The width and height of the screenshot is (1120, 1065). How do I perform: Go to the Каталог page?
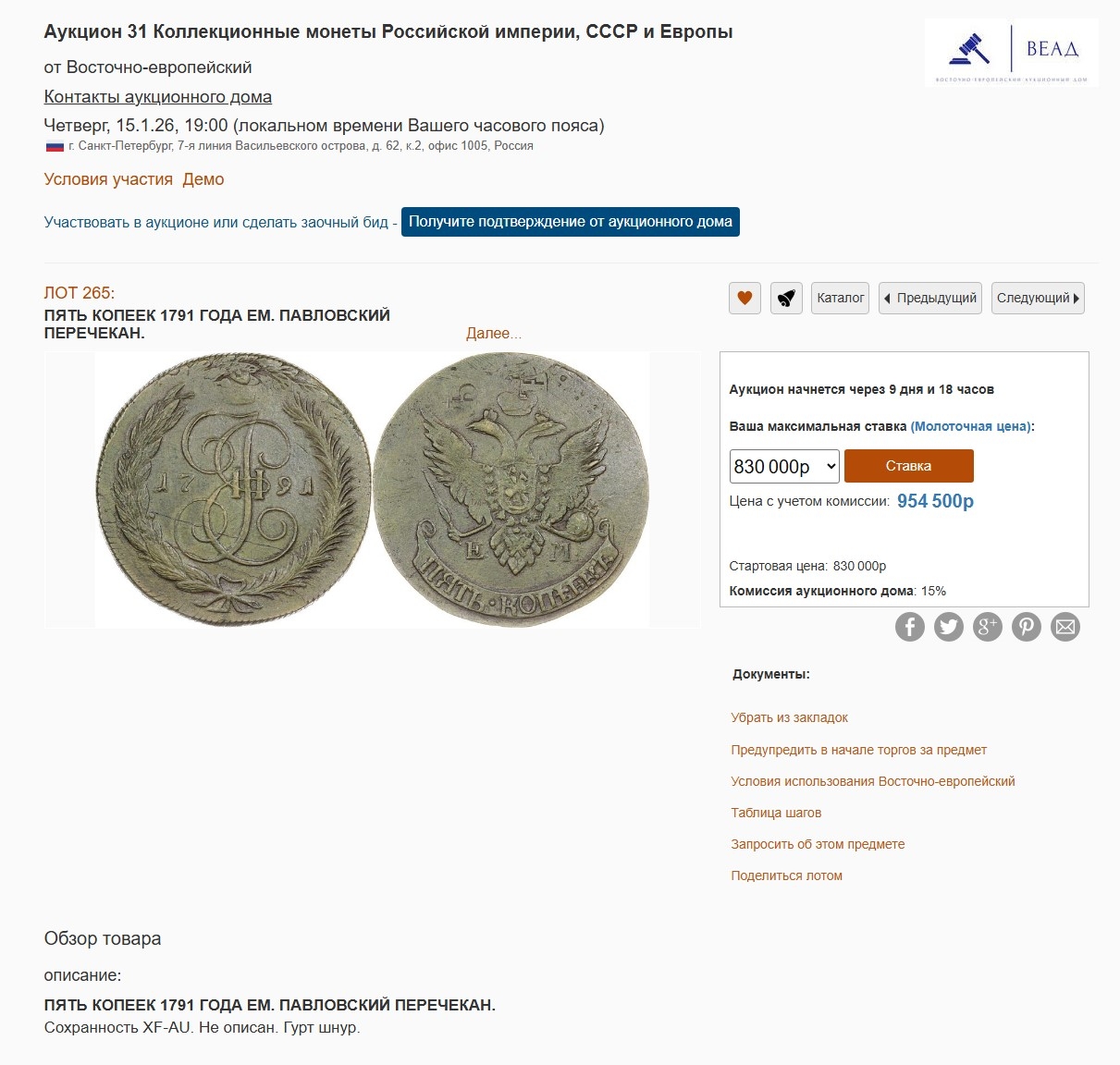841,299
